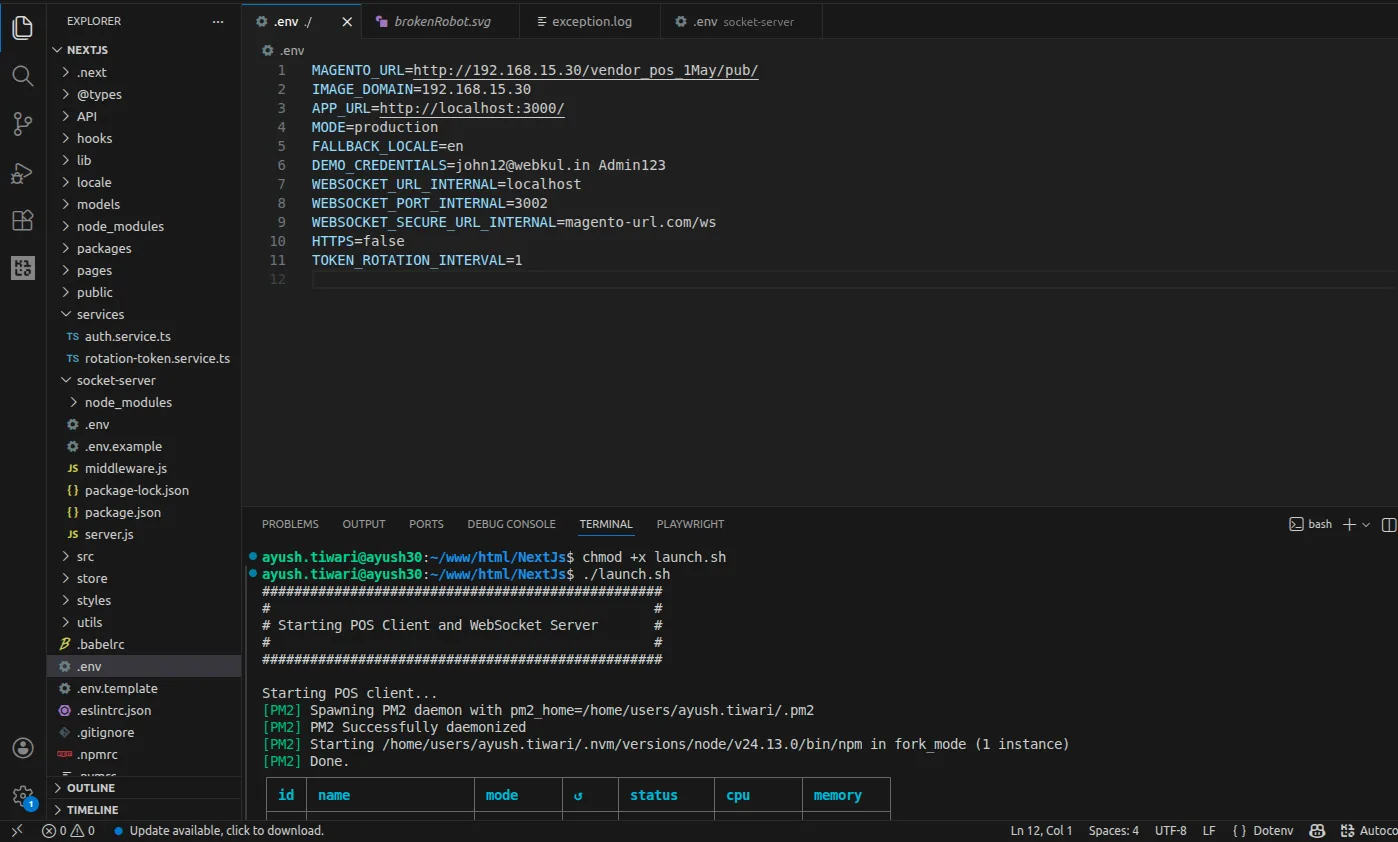Expand the node_modules folder under NEXTJS
Viewport: 1398px width, 842px height.
tap(144, 226)
